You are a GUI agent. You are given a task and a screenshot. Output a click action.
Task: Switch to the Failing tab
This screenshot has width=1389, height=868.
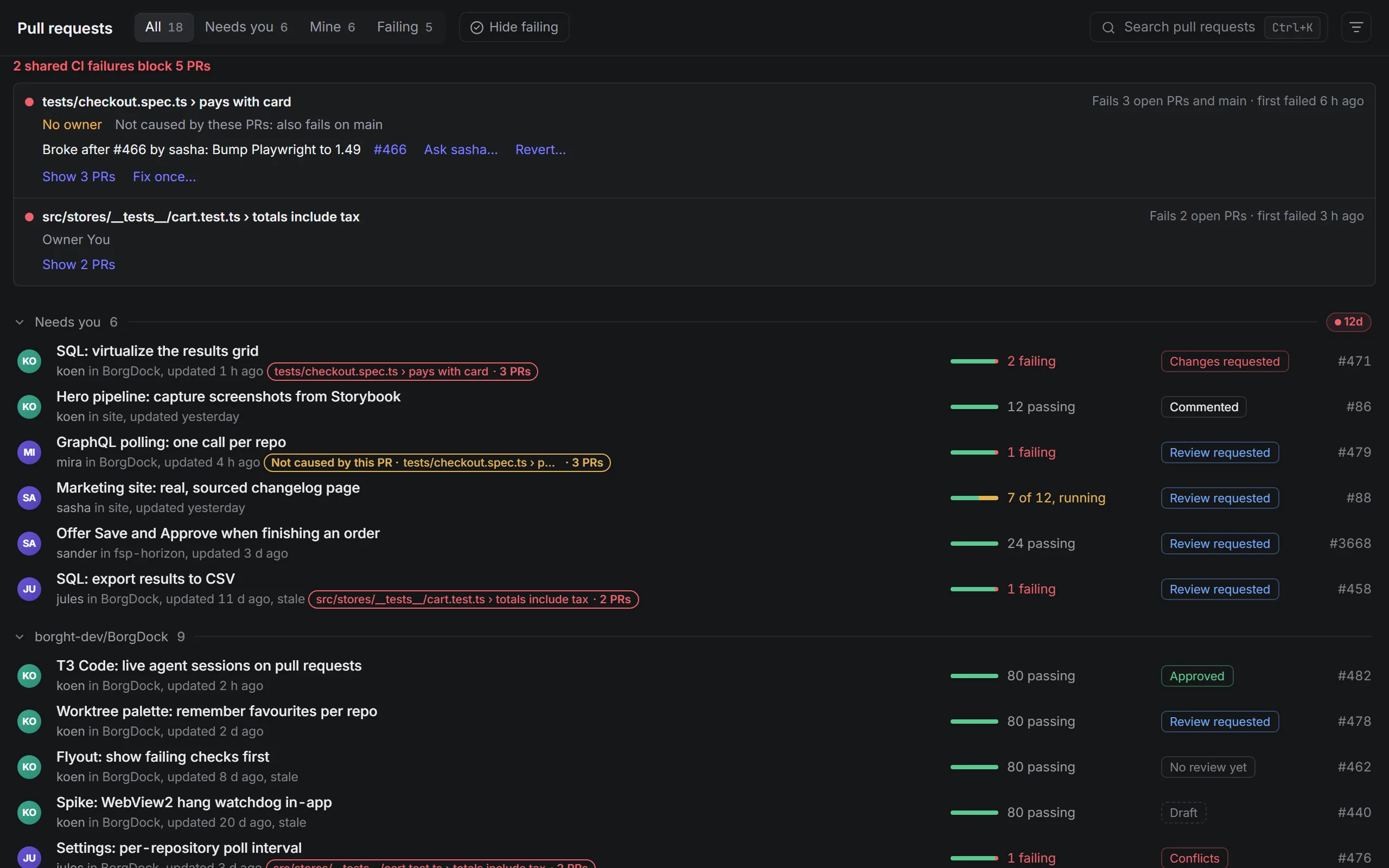[x=405, y=27]
